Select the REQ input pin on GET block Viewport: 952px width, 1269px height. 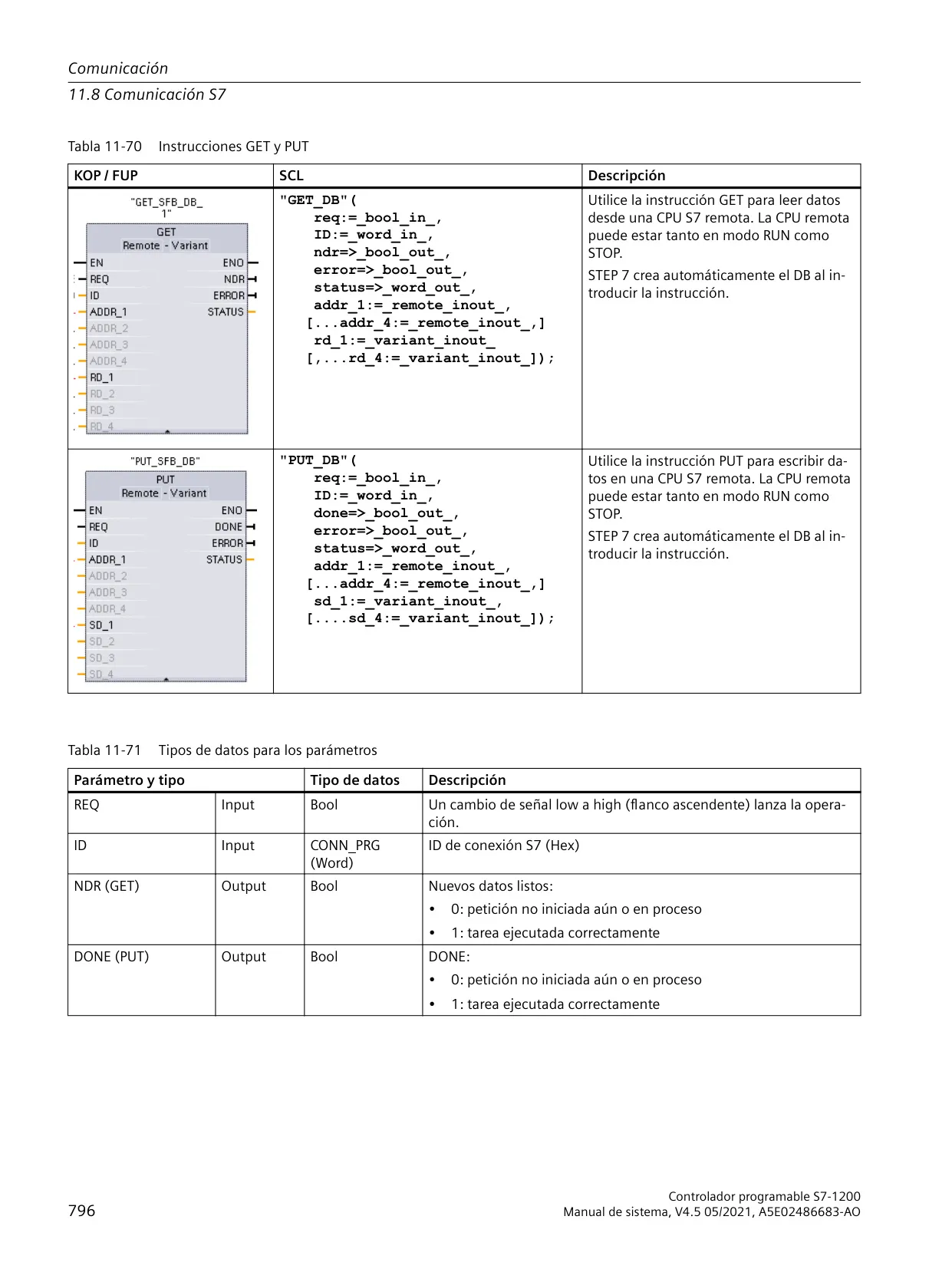(x=100, y=279)
